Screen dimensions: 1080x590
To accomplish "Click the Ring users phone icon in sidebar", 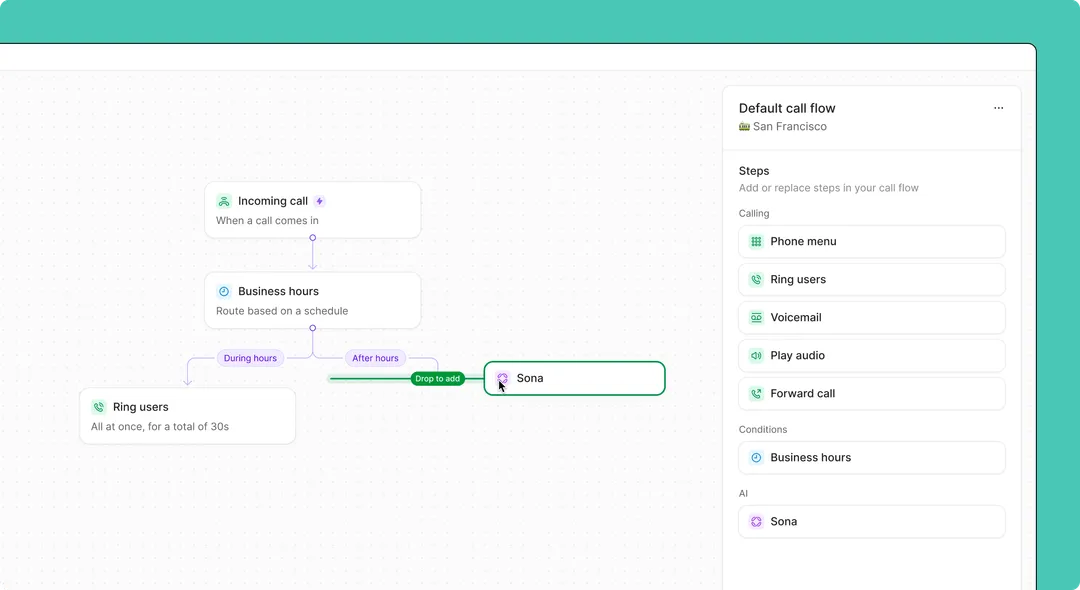I will pos(755,279).
